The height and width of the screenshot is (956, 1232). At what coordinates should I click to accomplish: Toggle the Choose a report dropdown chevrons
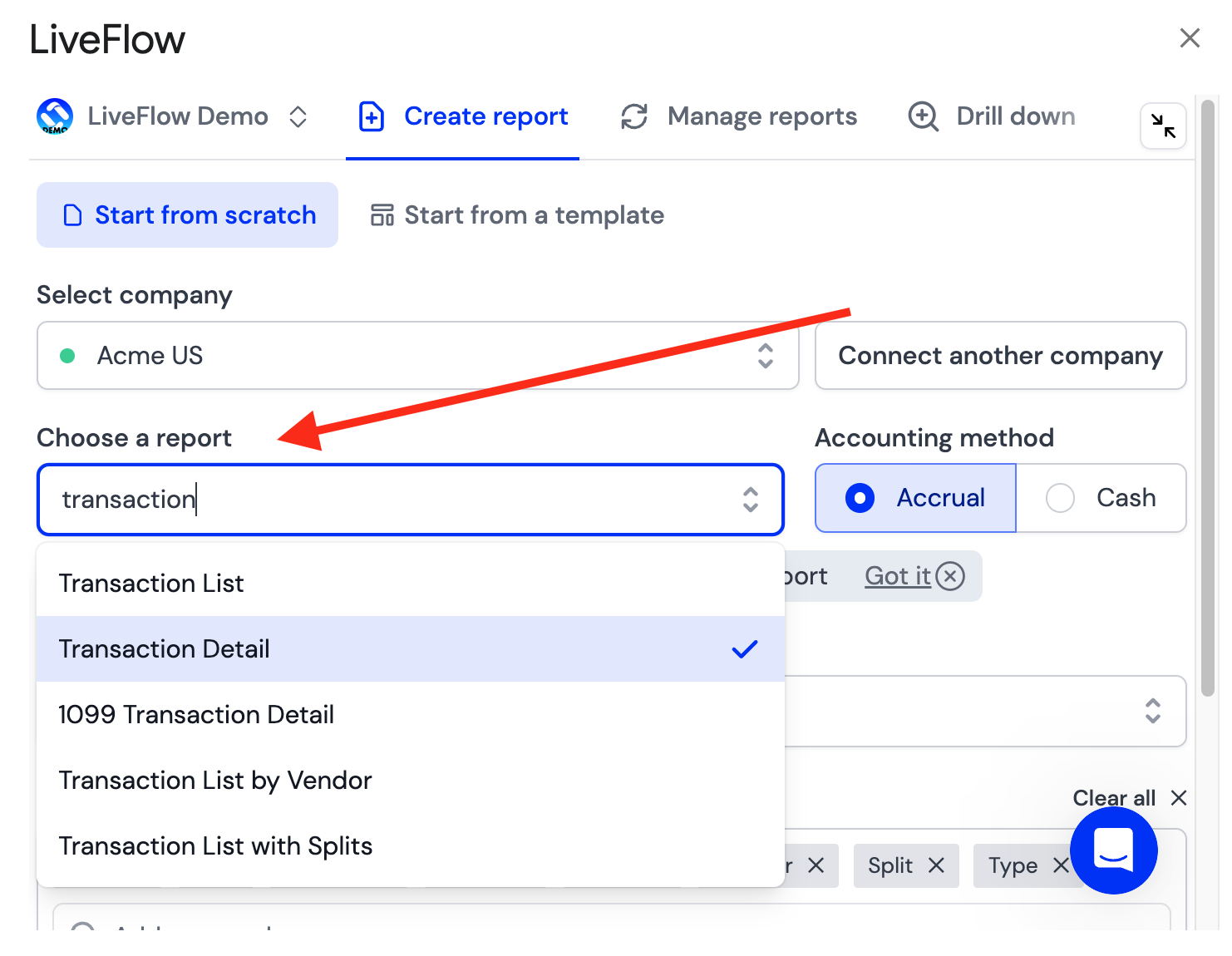751,500
